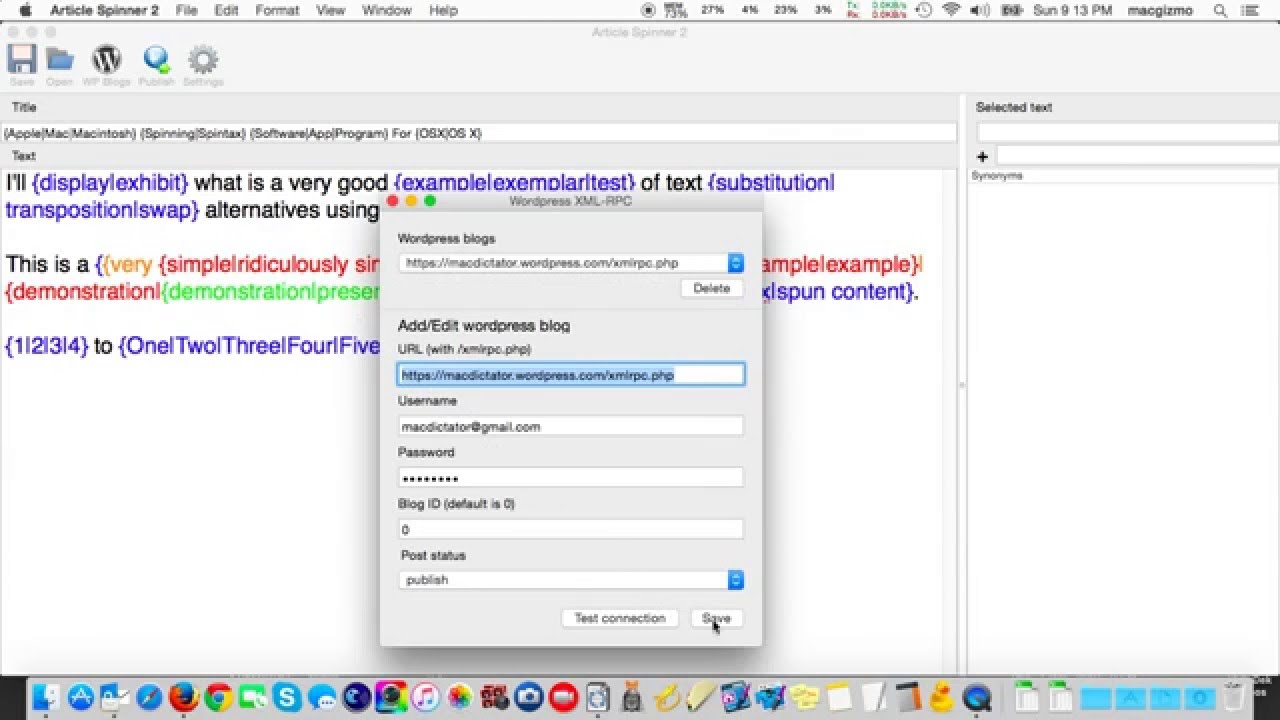1280x720 pixels.
Task: Open App Store from the Dock
Action: click(x=81, y=697)
